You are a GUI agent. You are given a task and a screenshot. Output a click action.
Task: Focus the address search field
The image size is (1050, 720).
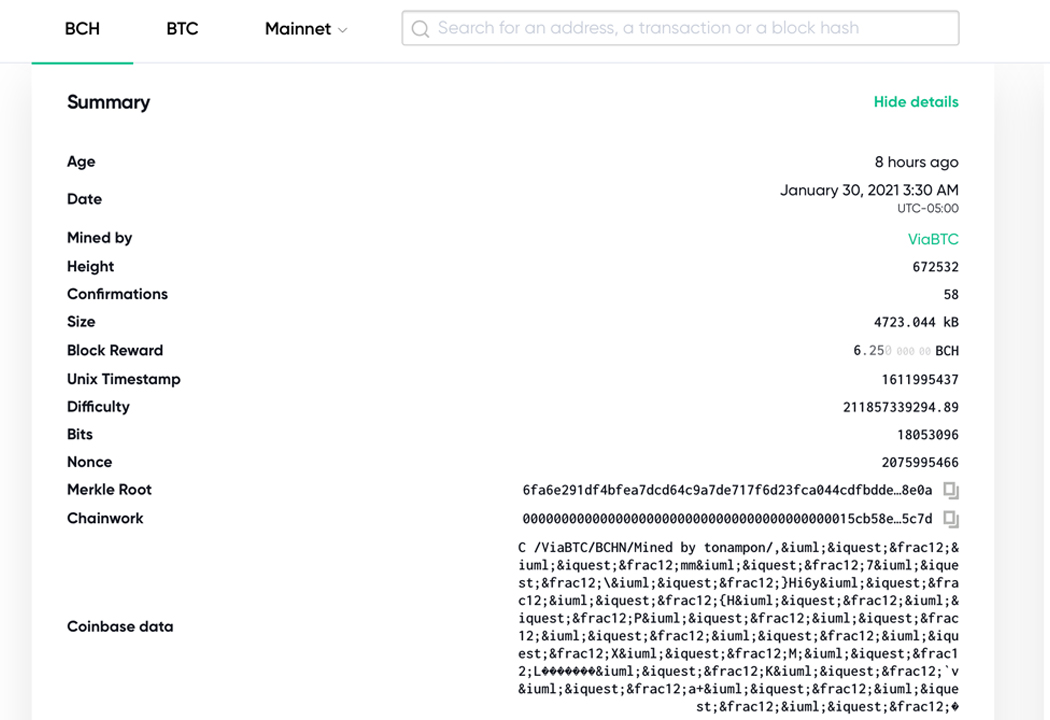(x=680, y=28)
